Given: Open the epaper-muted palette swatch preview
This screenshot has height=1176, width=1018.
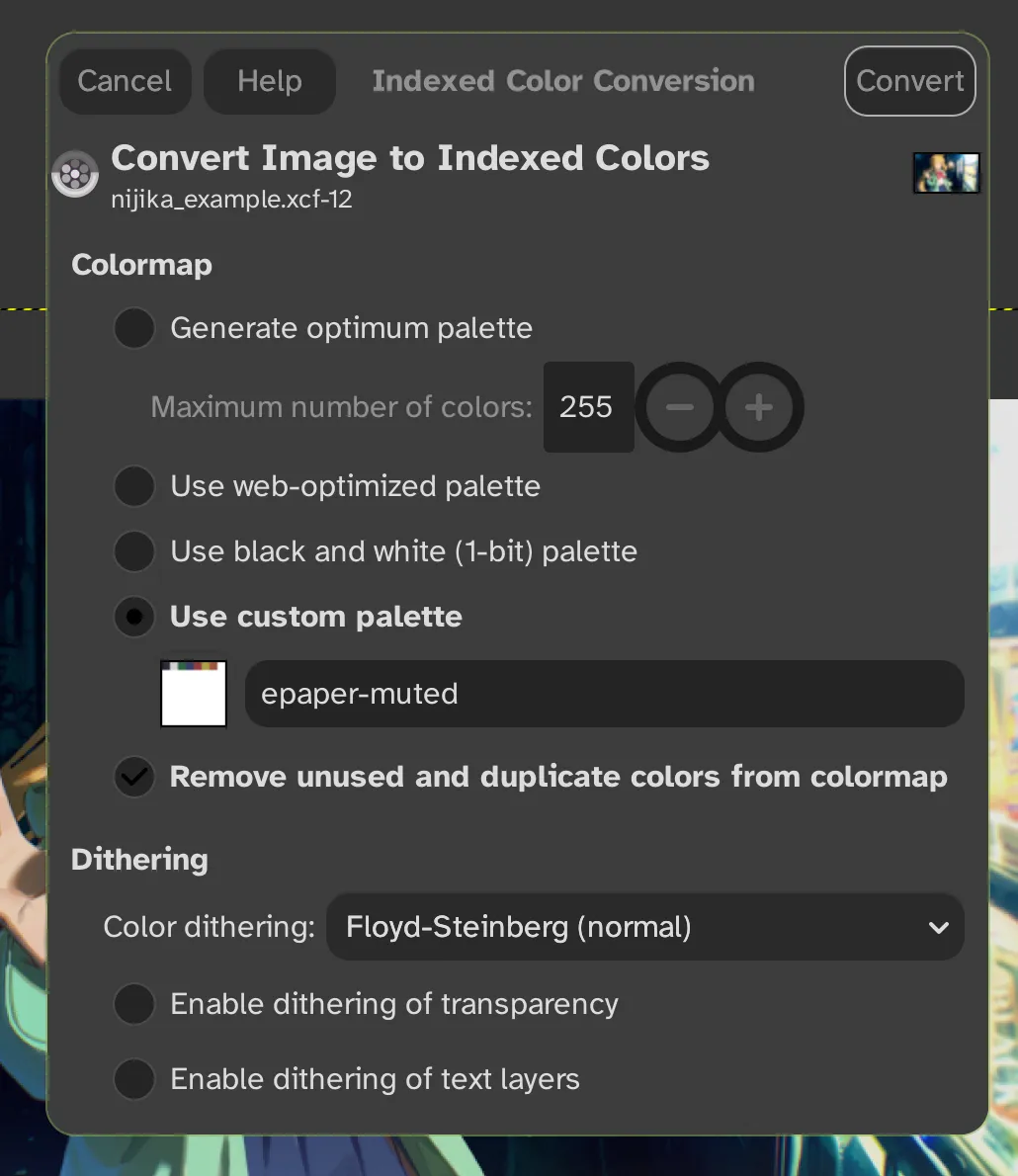Looking at the screenshot, I should coord(194,694).
